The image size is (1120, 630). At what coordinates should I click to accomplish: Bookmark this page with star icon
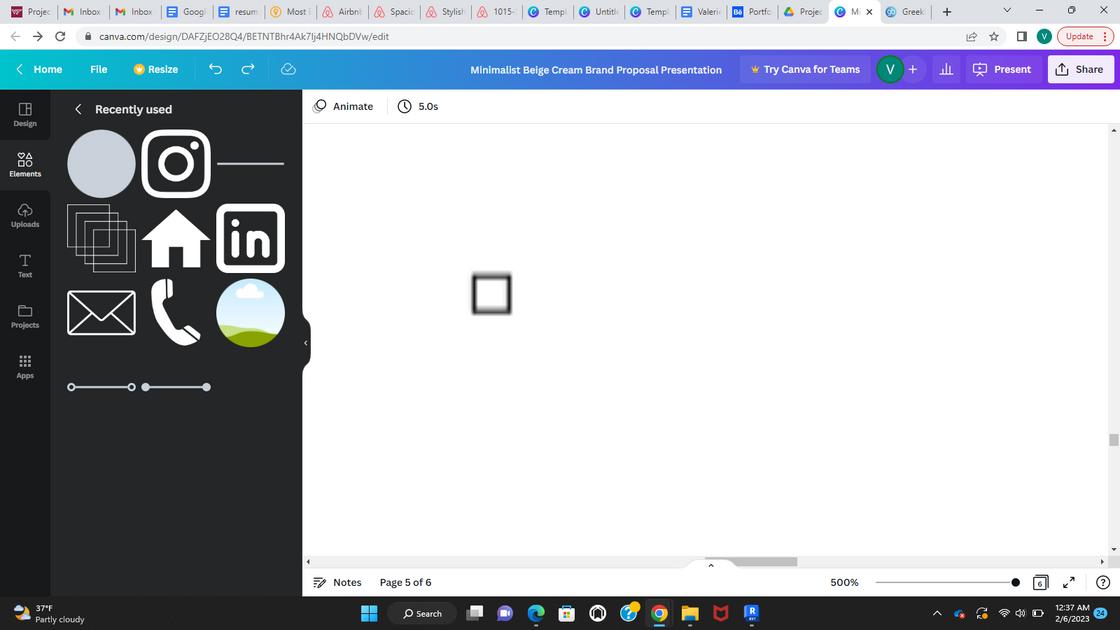click(x=994, y=36)
